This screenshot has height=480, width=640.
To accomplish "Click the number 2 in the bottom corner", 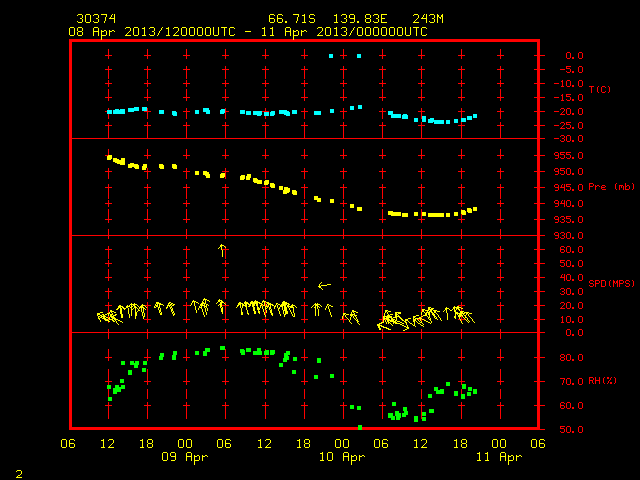I will point(19,474).
